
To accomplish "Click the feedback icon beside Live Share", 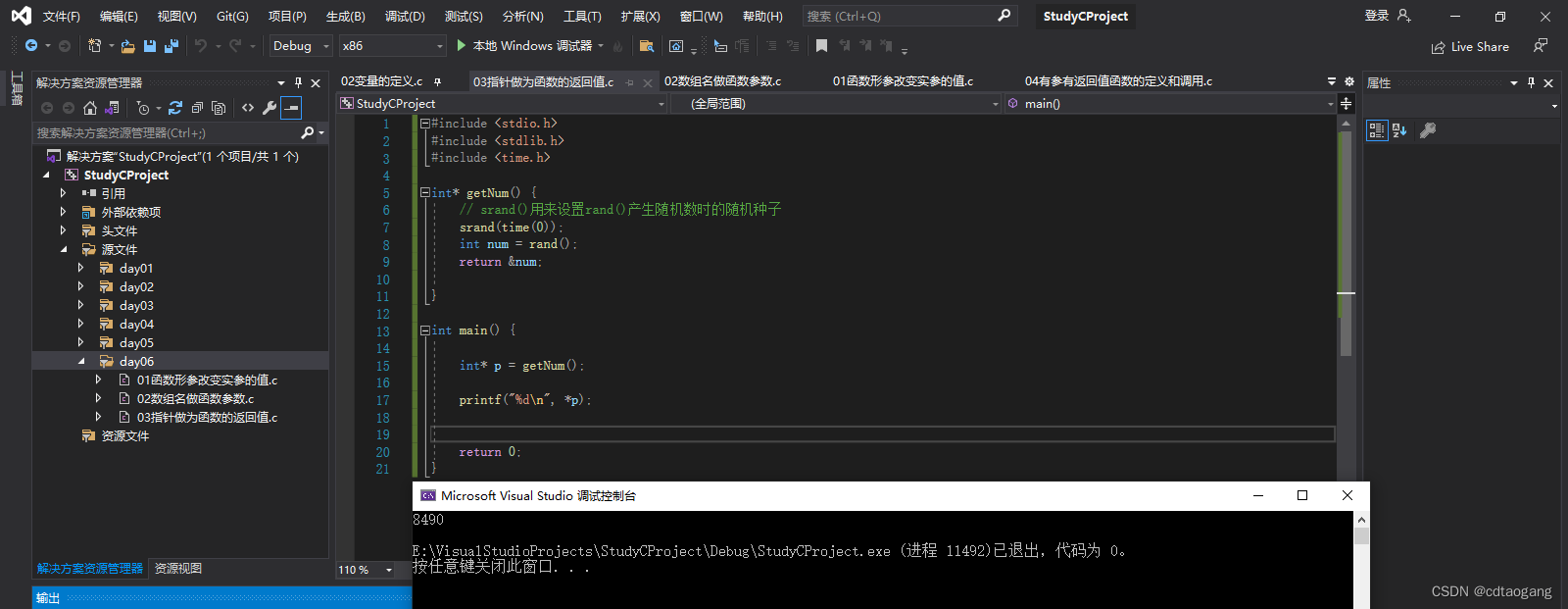I will 1541,46.
